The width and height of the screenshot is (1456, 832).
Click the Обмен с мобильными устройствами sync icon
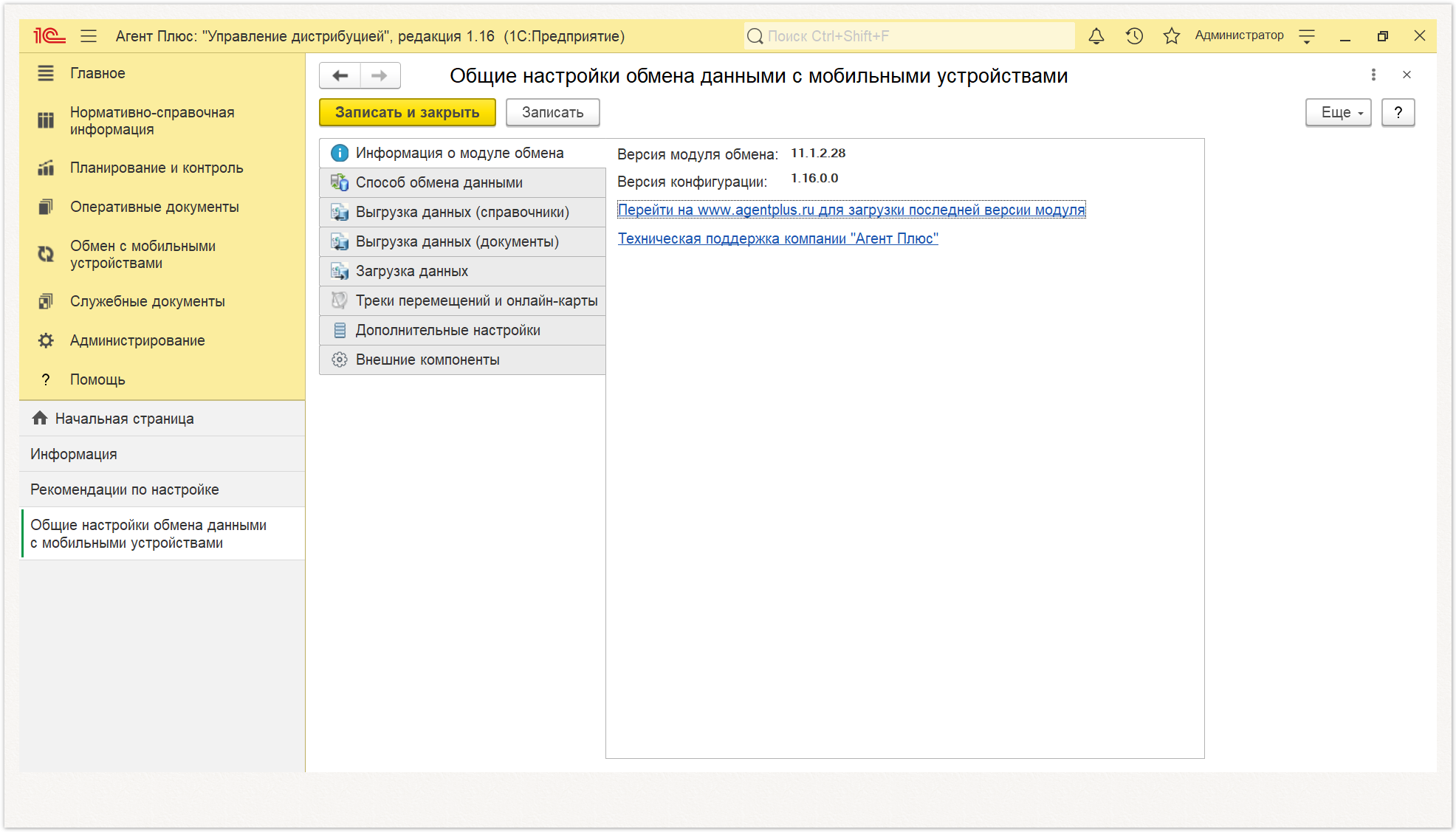coord(46,254)
